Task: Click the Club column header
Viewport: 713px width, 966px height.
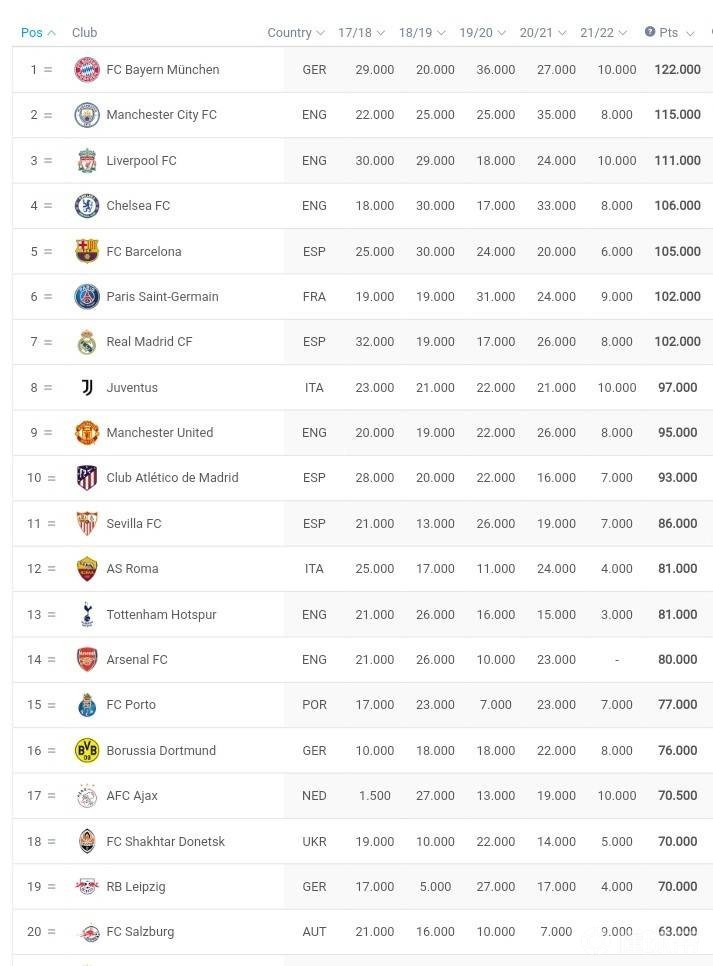Action: 84,32
